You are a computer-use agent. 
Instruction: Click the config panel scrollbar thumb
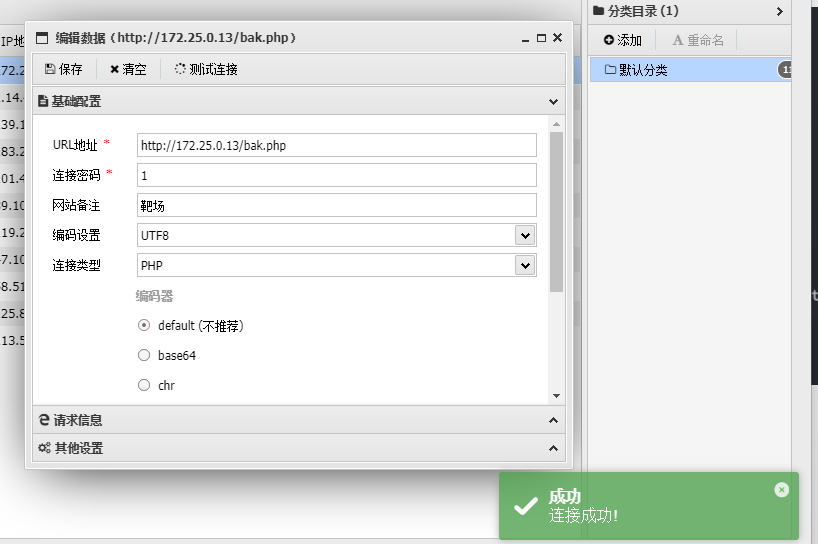(556, 212)
